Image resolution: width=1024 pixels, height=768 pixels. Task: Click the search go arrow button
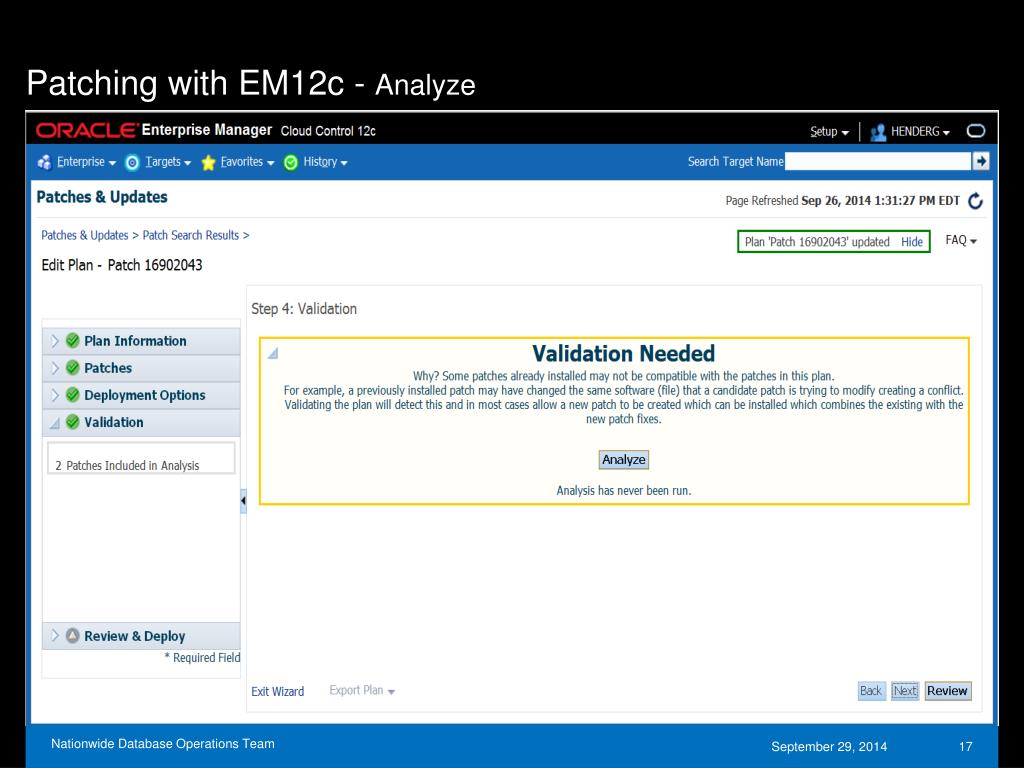(980, 161)
